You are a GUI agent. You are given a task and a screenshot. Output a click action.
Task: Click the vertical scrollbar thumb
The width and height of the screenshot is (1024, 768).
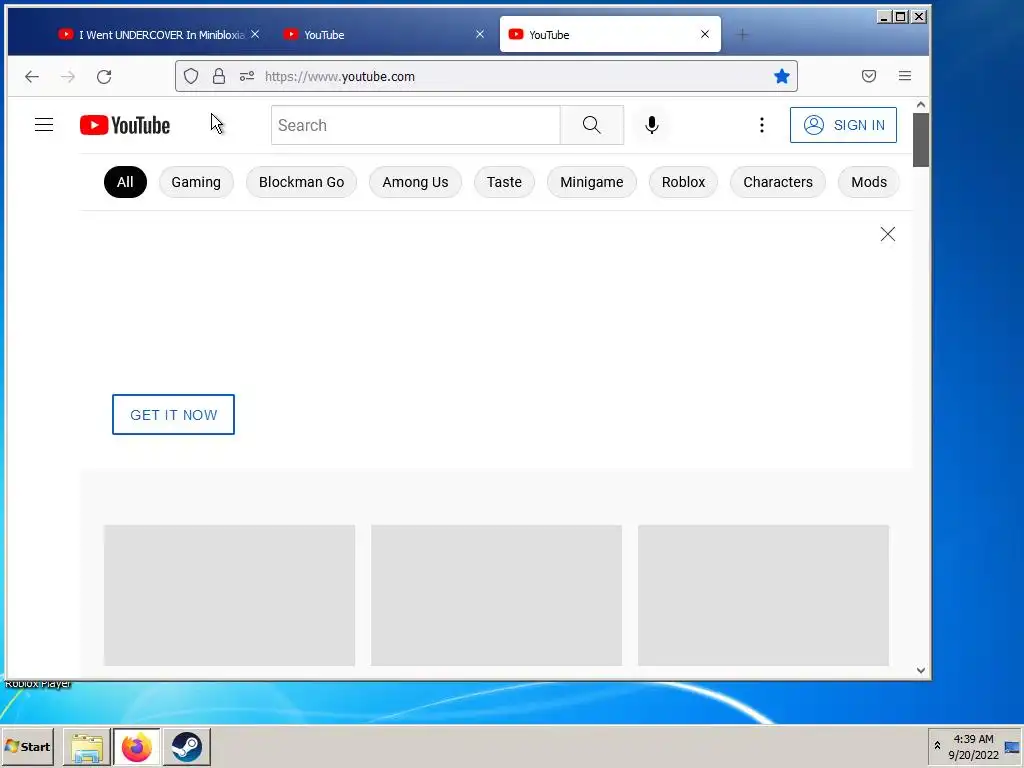(x=921, y=140)
